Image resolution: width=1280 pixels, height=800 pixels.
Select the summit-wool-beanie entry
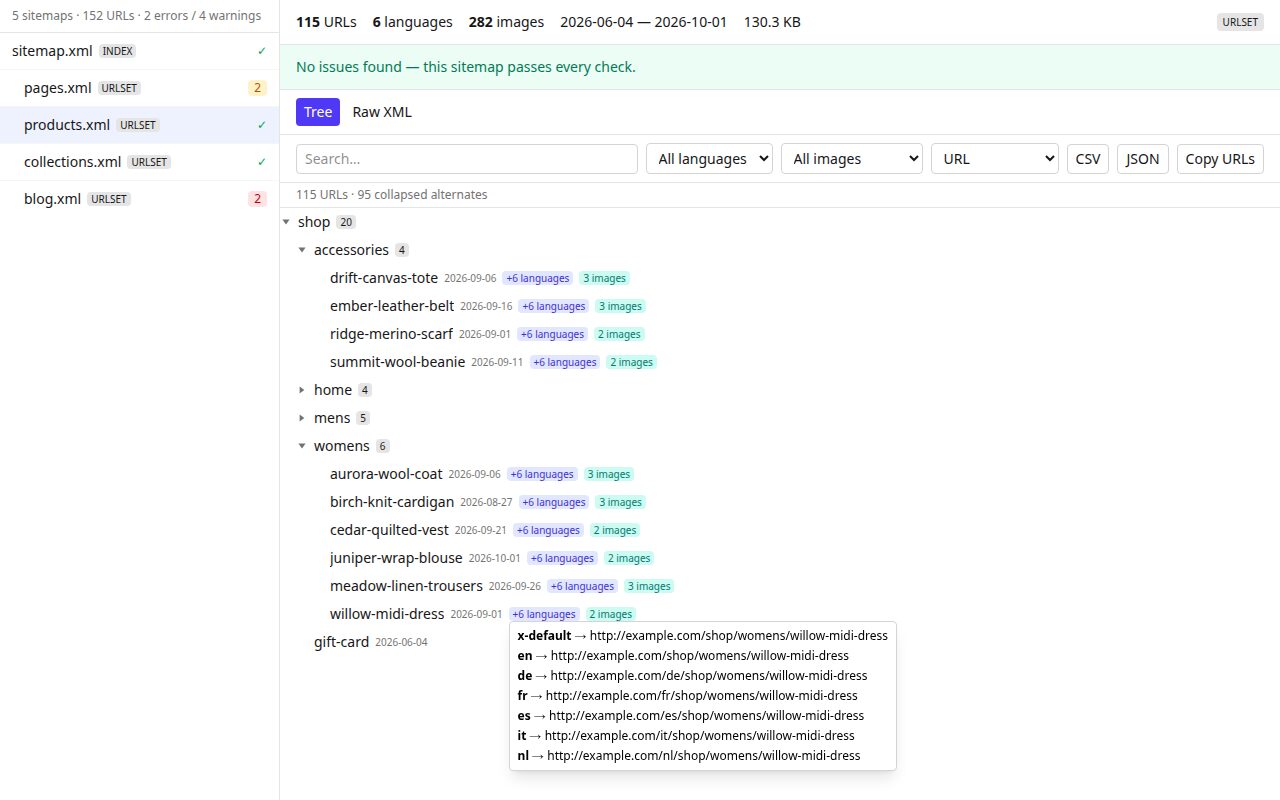coord(397,362)
